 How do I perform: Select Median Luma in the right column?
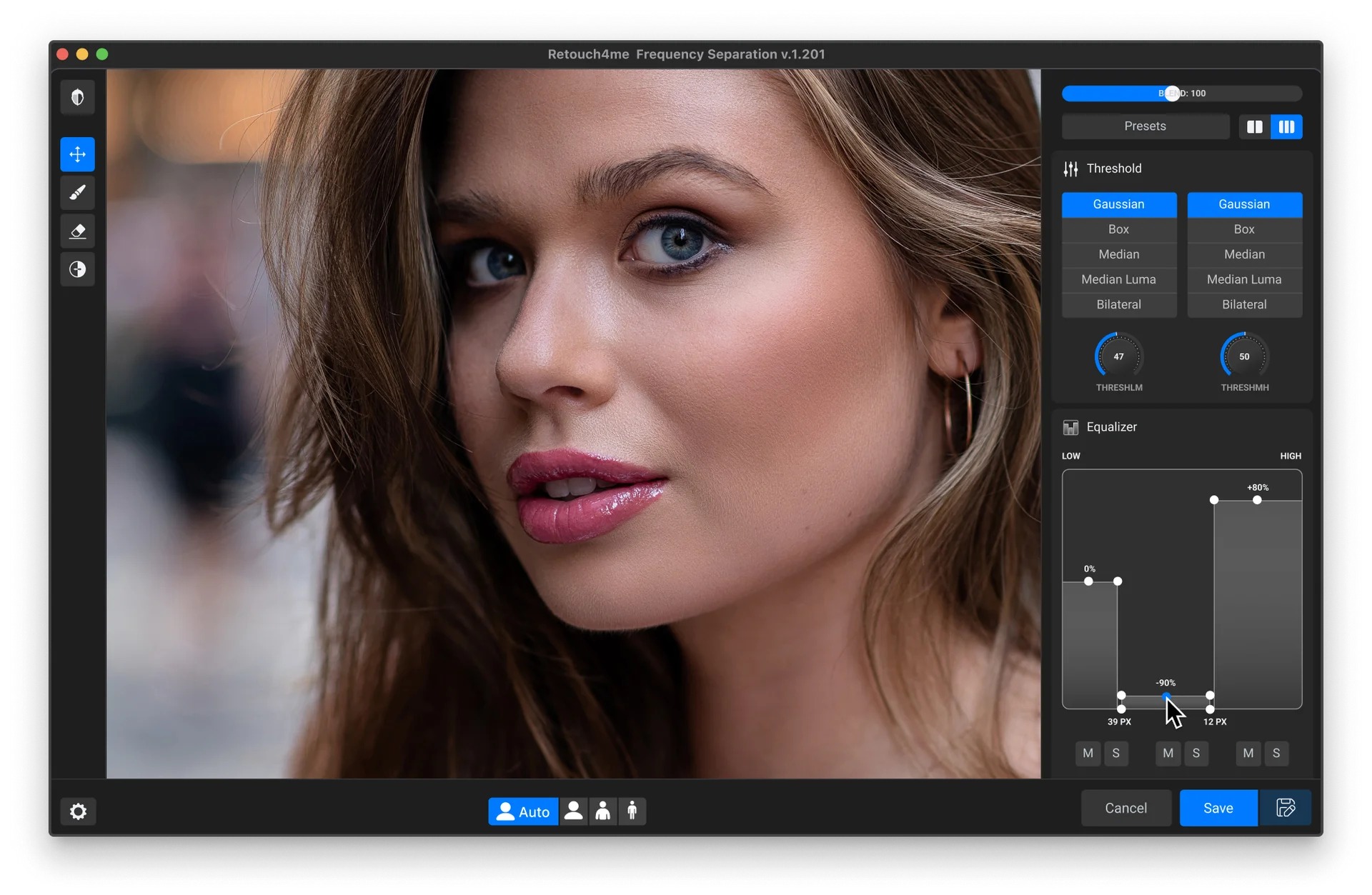[1244, 279]
